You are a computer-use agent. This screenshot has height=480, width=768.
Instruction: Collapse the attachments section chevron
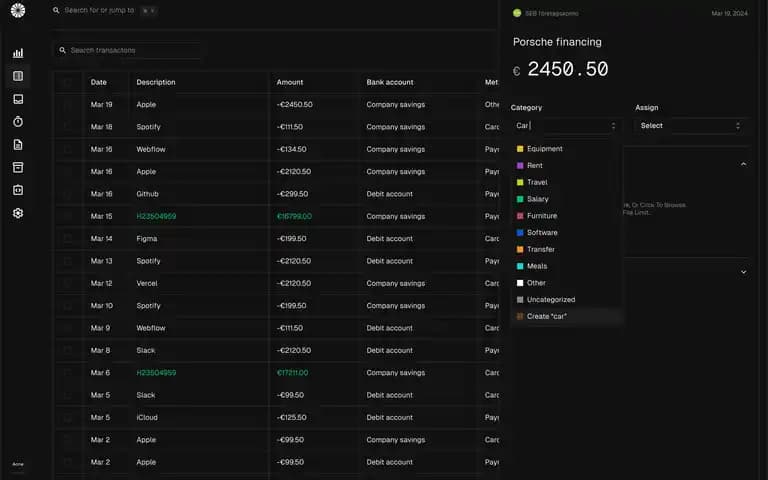744,164
